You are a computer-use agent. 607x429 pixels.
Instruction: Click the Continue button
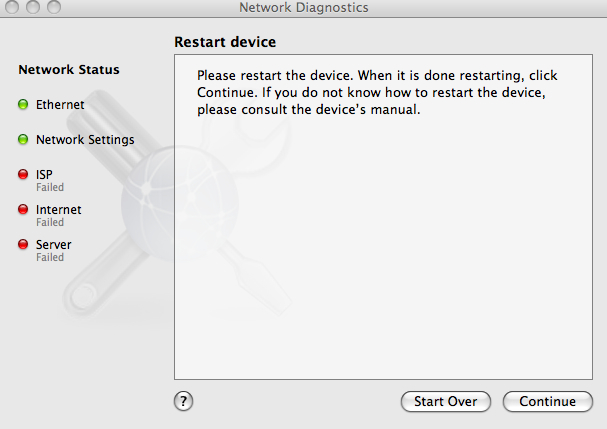(x=547, y=402)
